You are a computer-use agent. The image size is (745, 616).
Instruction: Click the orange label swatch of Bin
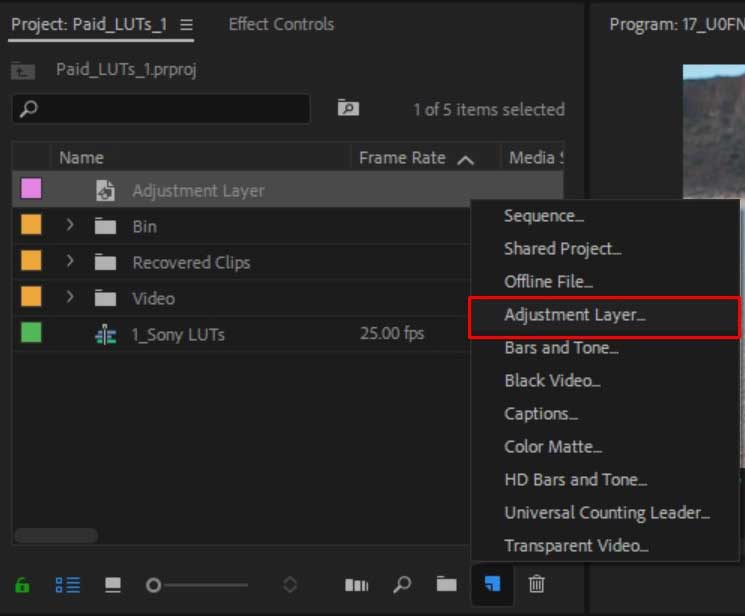point(31,225)
